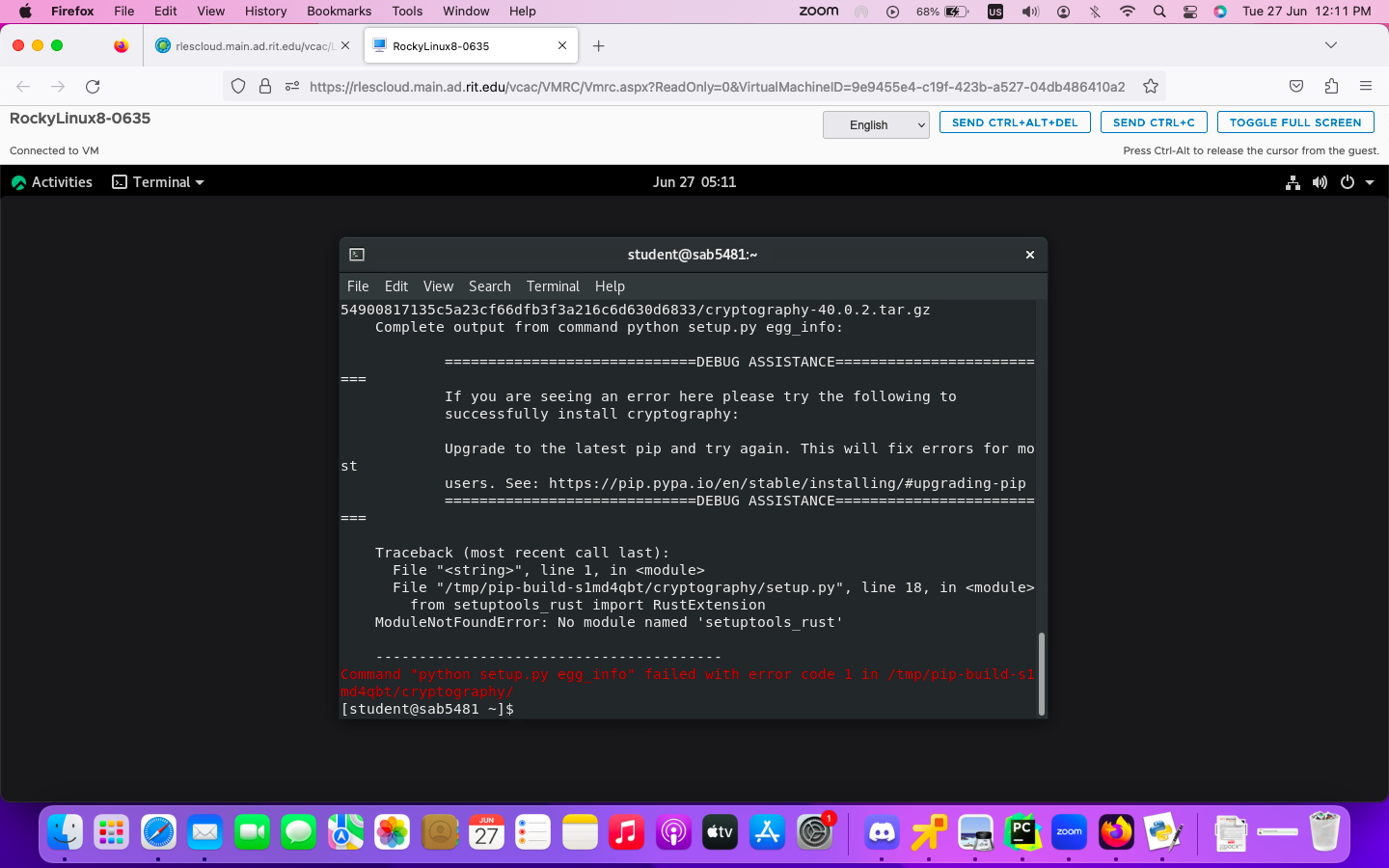Open the English language selector
Viewport: 1389px width, 868px height.
[x=875, y=124]
